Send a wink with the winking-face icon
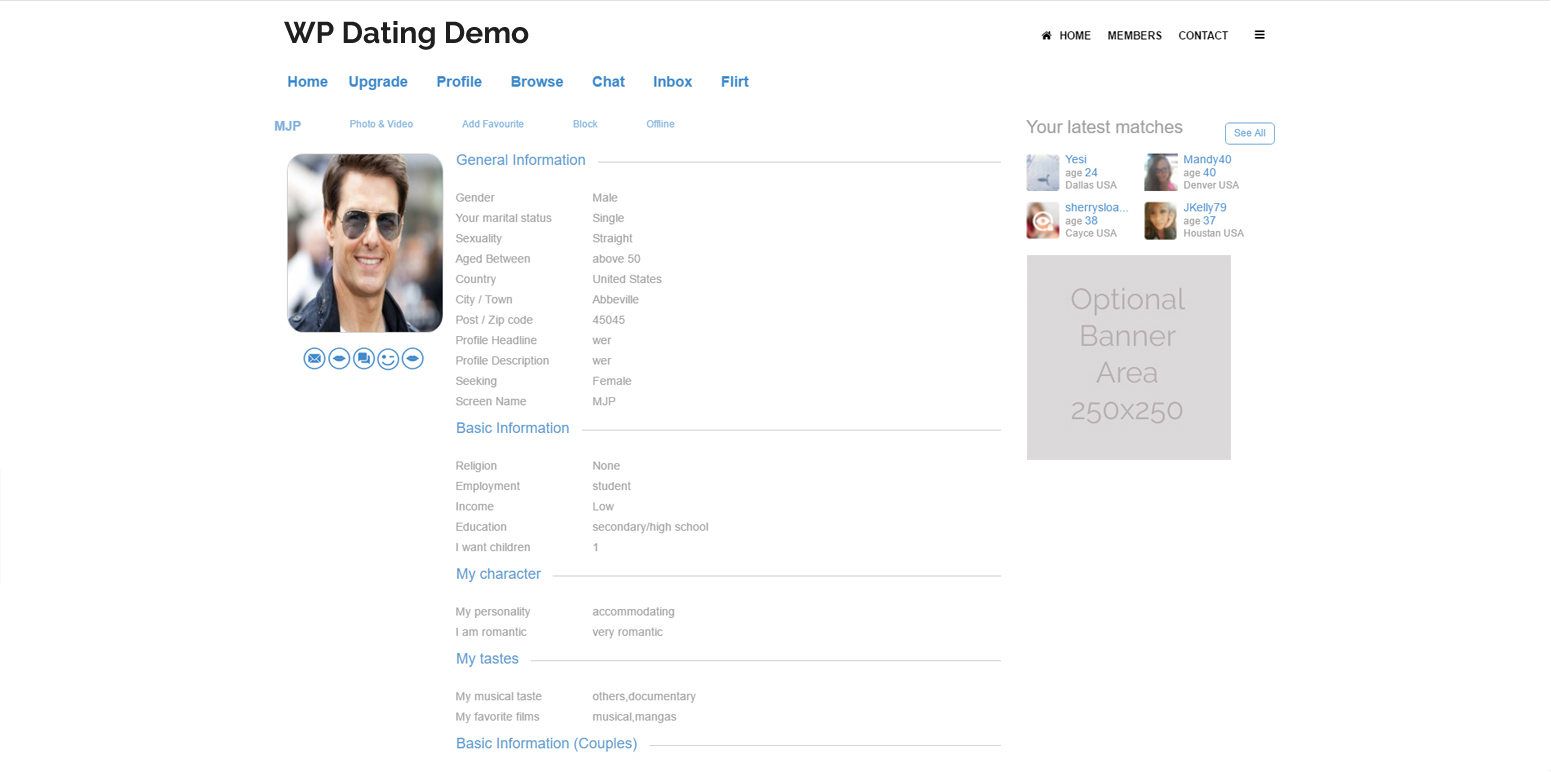 tap(388, 358)
